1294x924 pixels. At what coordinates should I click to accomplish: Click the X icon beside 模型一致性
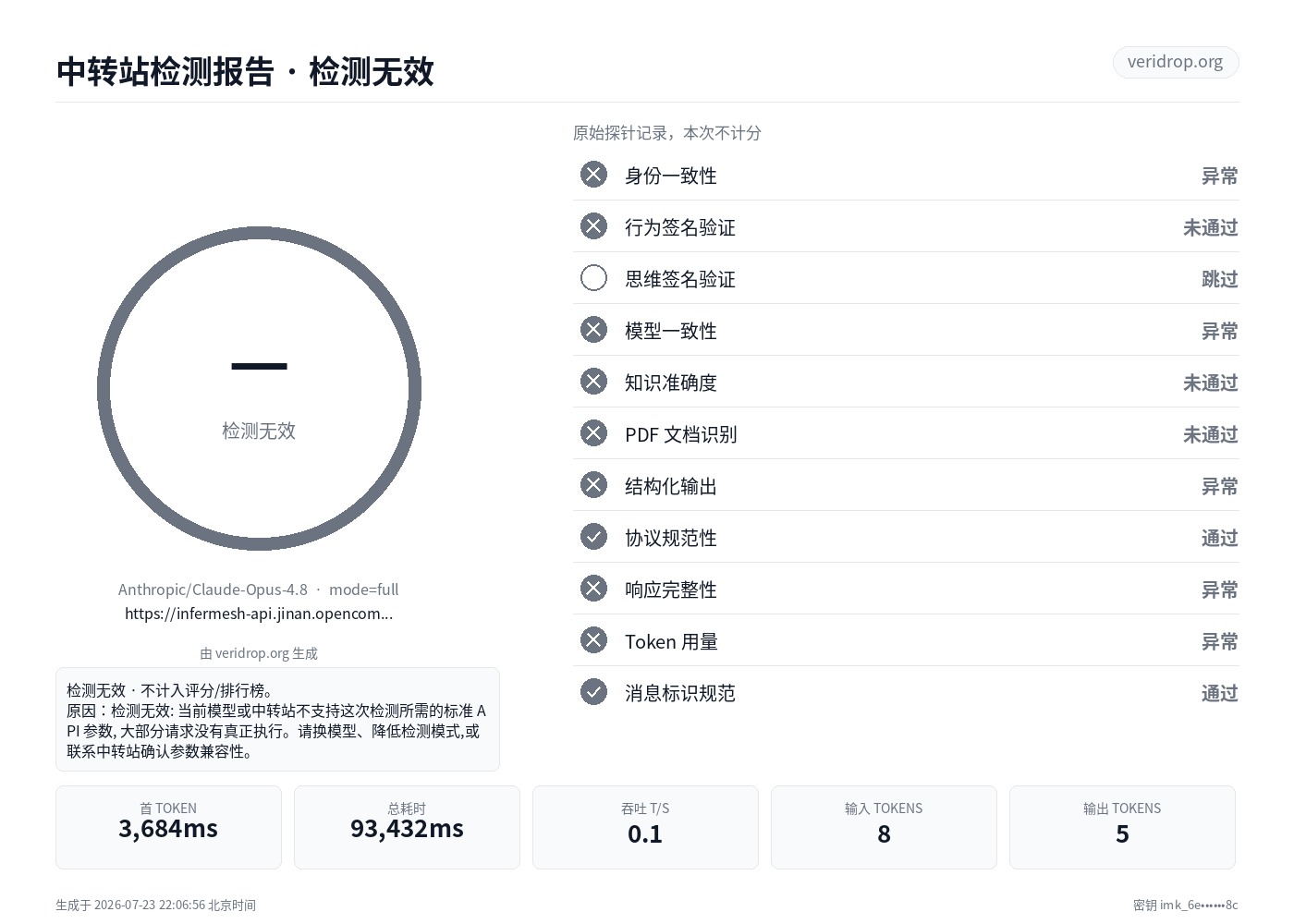593,330
